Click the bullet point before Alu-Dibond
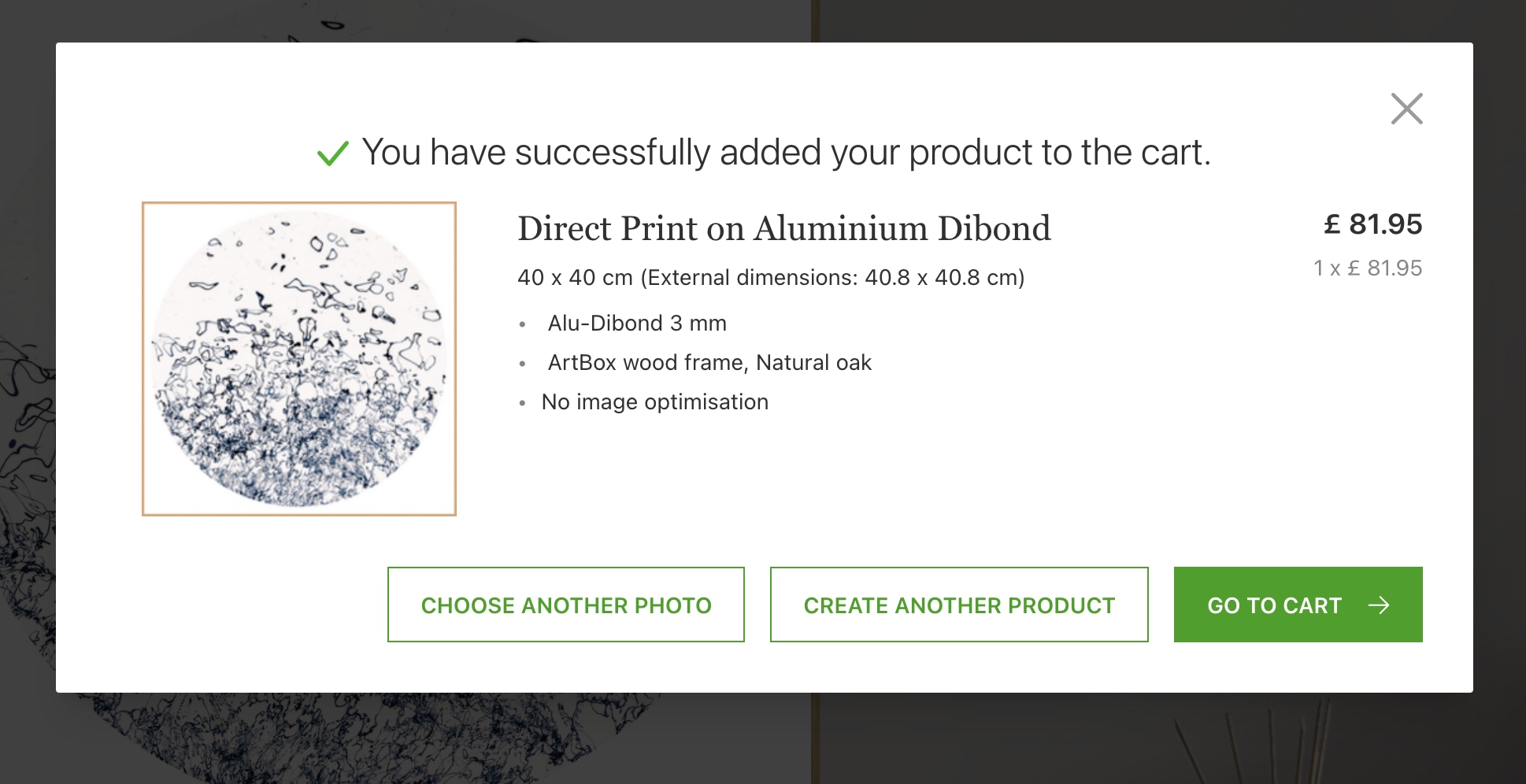 click(522, 324)
